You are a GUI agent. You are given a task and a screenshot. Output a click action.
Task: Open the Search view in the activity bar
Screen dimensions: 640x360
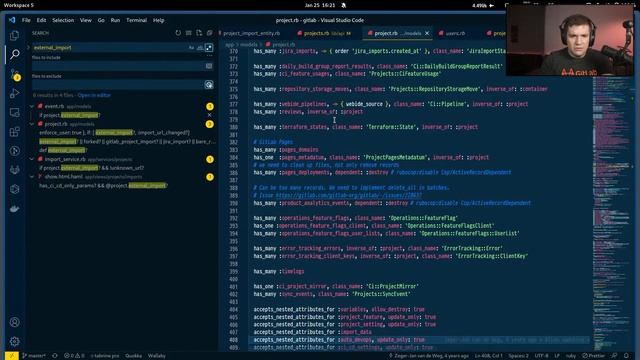coord(15,54)
